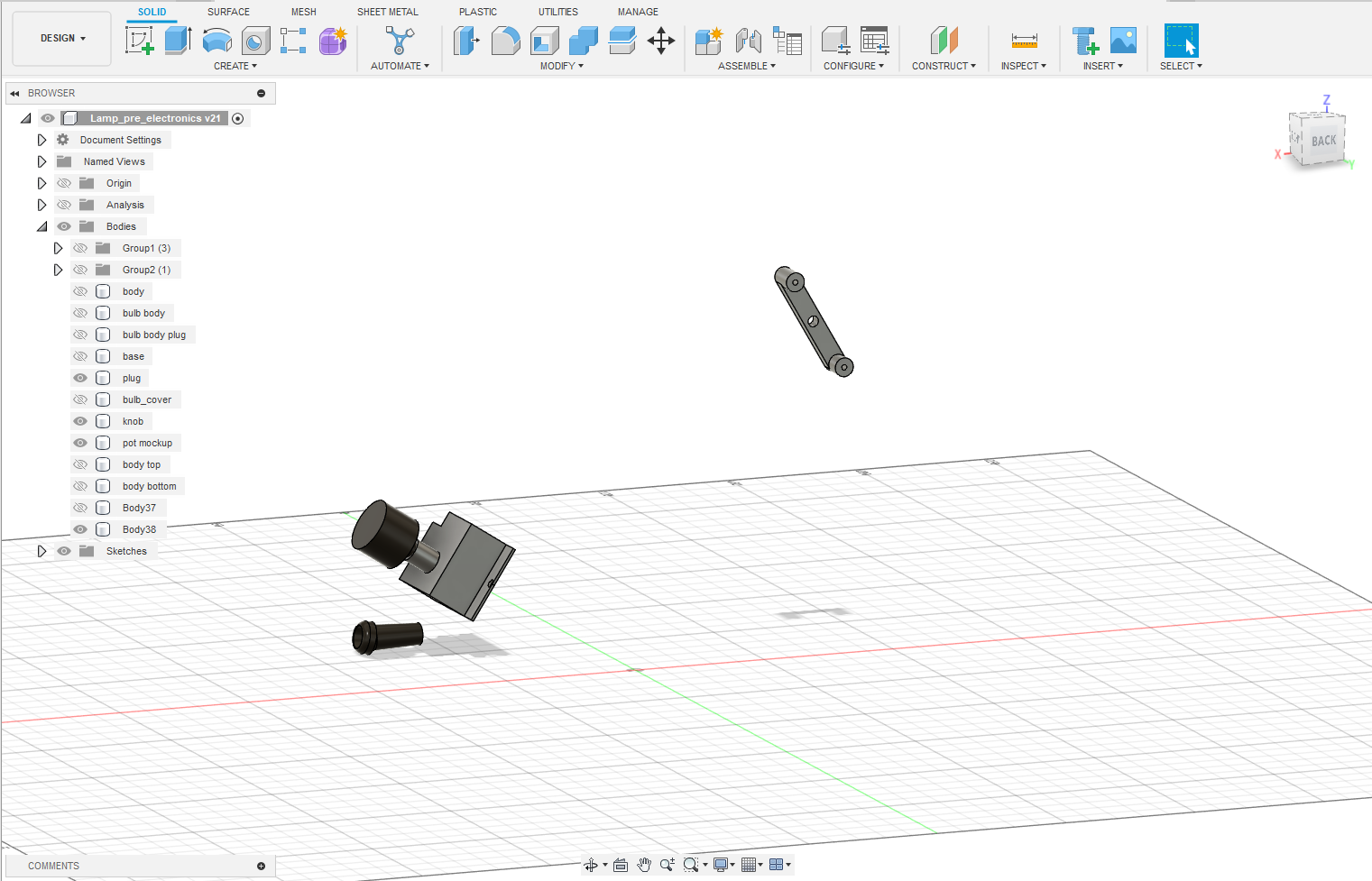Hide the 'pot mockup' body
The width and height of the screenshot is (1372, 881).
[x=80, y=443]
